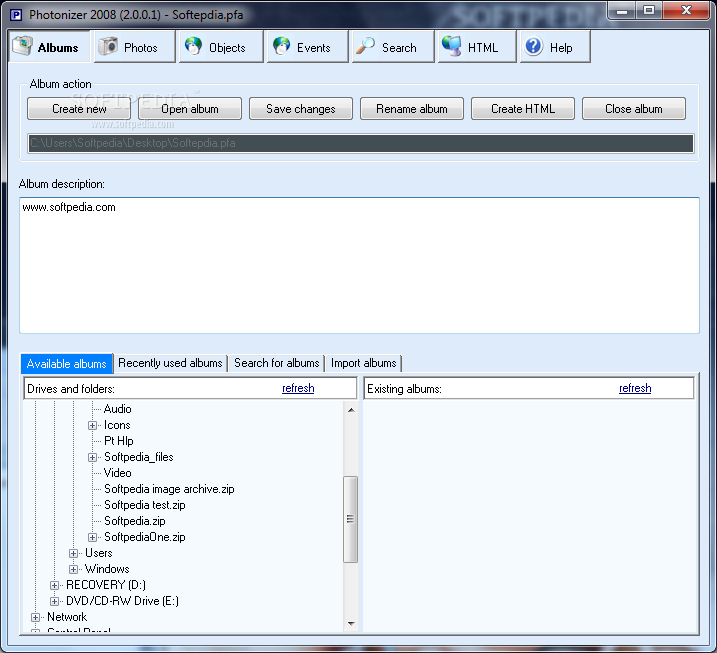Open the Help tab label
This screenshot has width=717, height=653.
click(561, 48)
